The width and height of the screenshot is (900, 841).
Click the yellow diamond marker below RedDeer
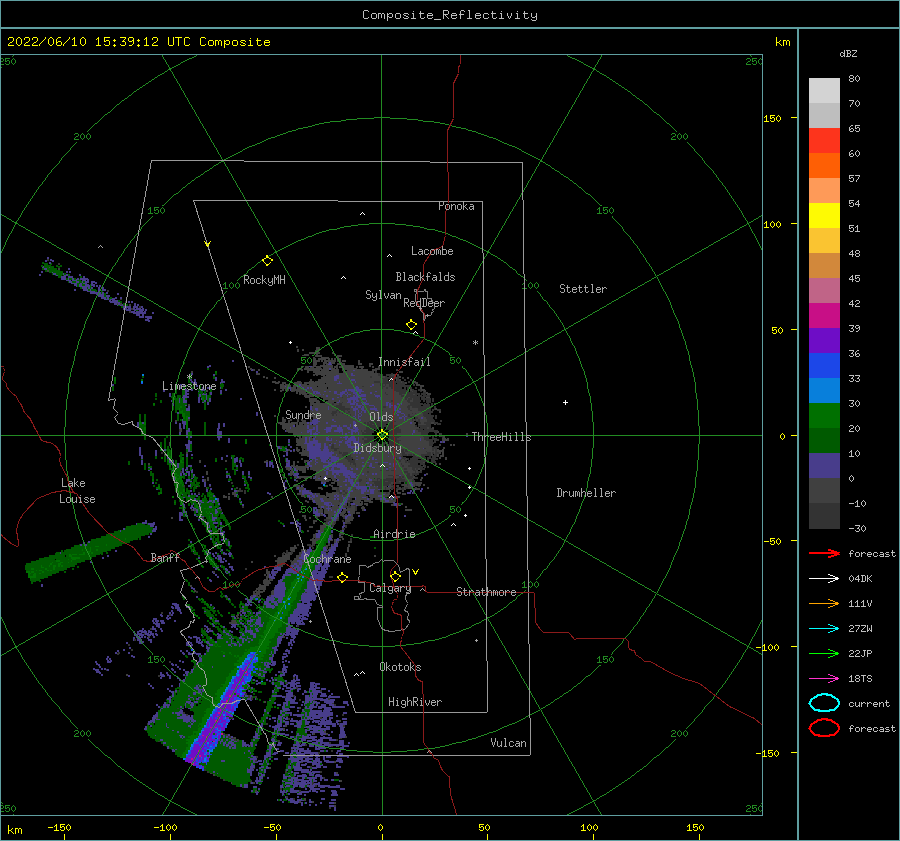point(412,325)
